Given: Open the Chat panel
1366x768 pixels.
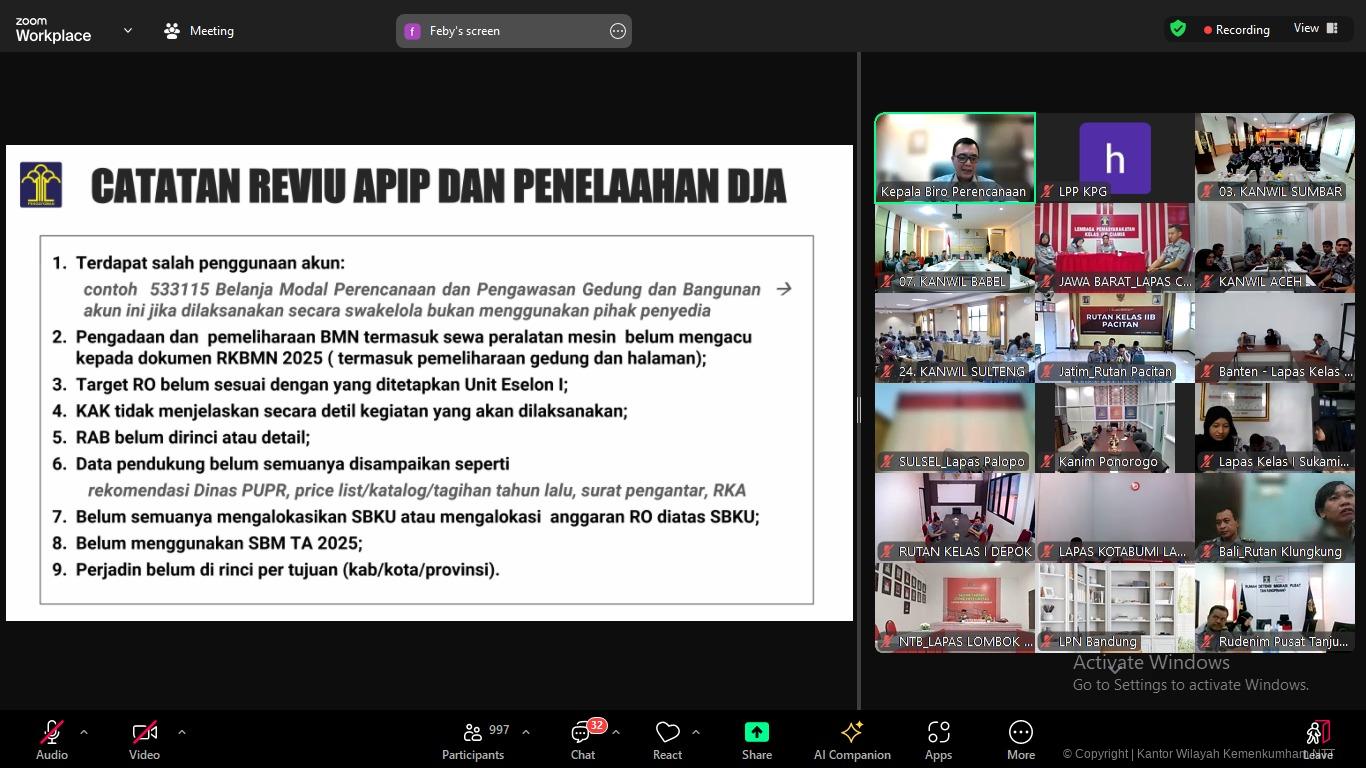Looking at the screenshot, I should click(x=583, y=740).
